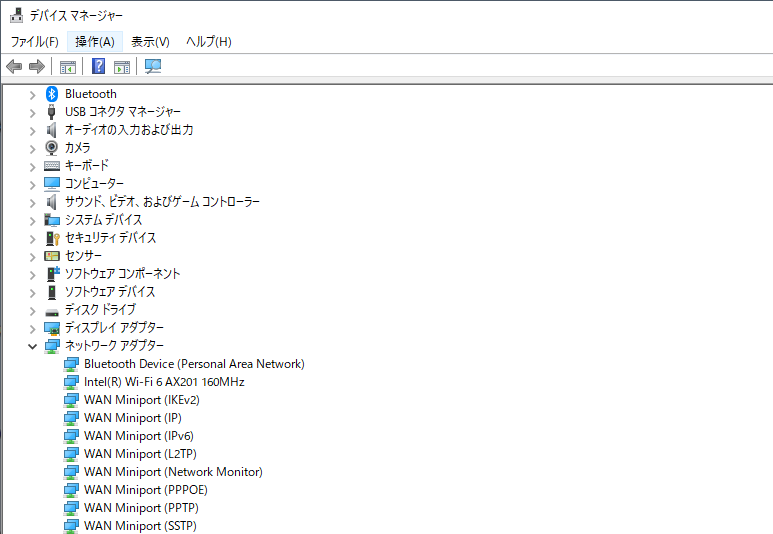This screenshot has height=534, width=773.
Task: Select WAN Miniport (IKEv2) entry
Action: 142,400
